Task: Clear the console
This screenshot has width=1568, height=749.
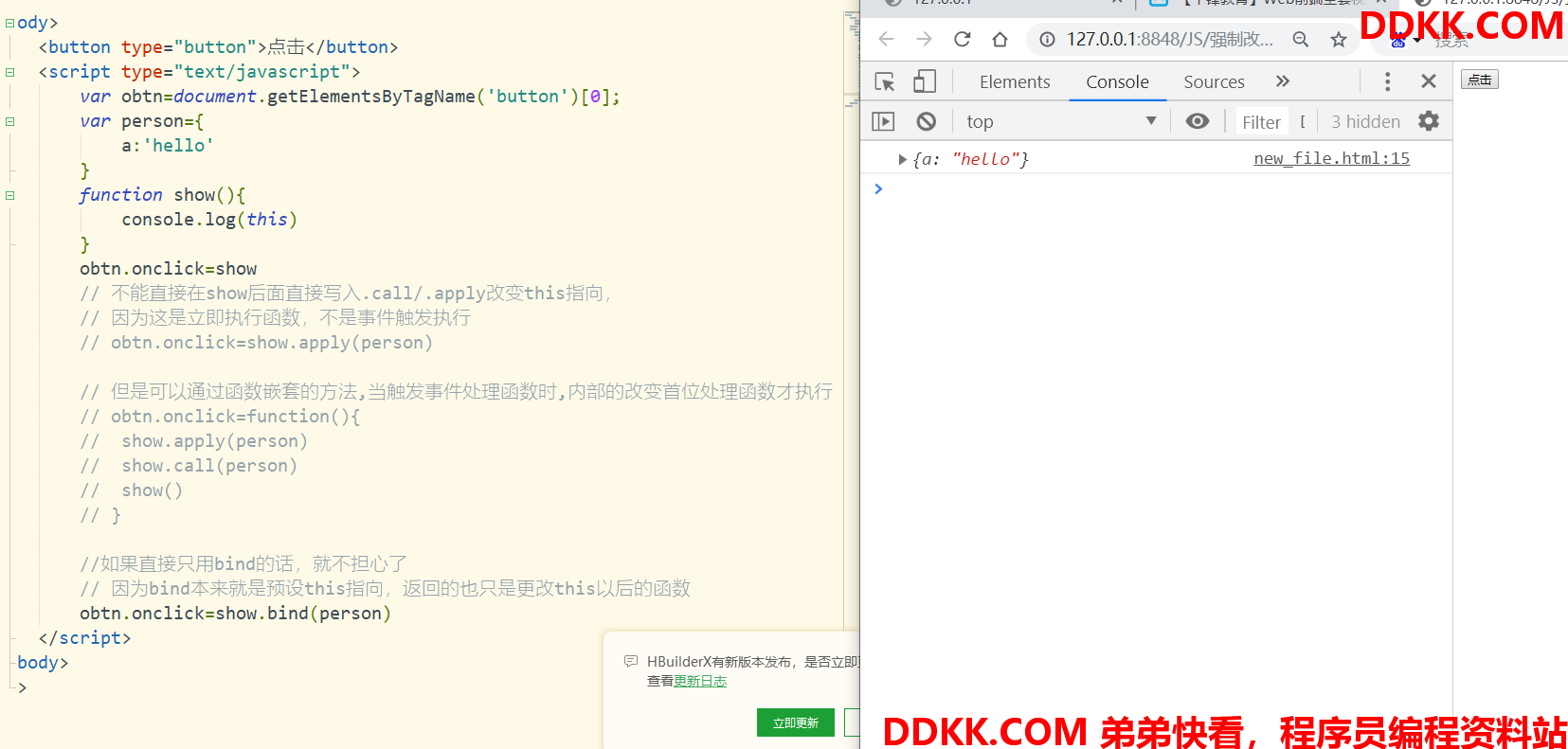Action: point(927,121)
